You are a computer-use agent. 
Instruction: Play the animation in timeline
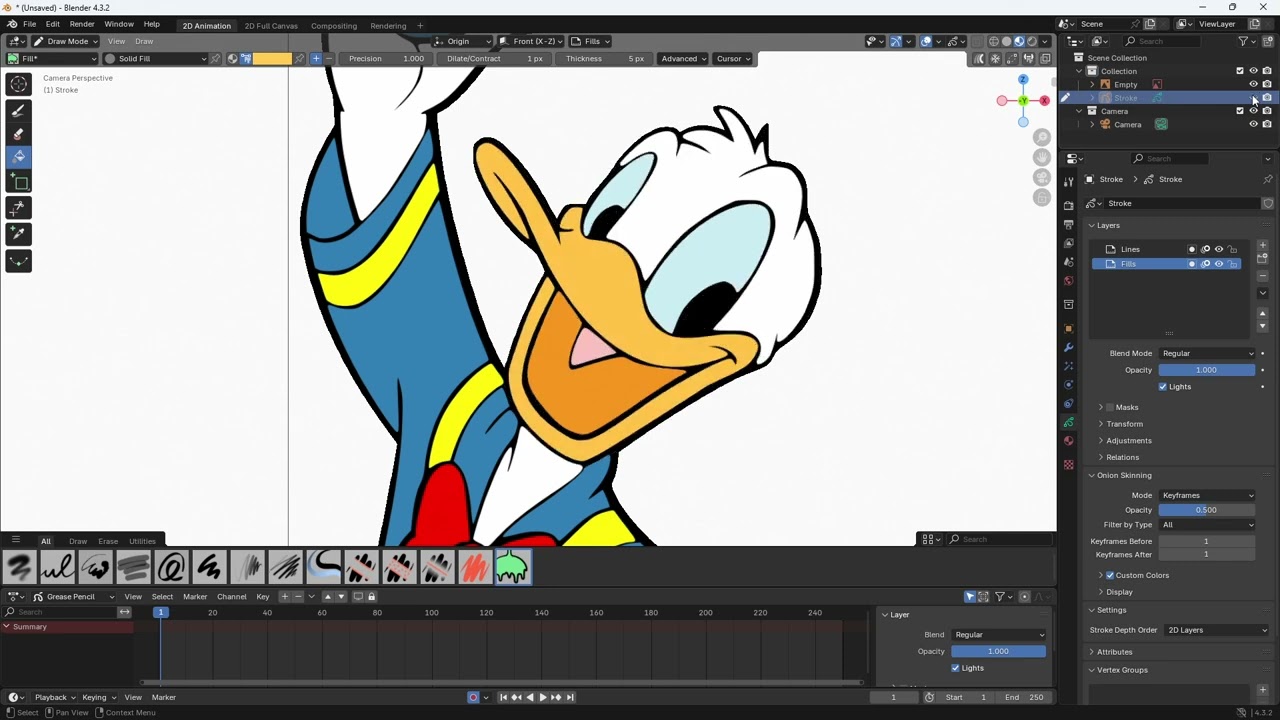[x=543, y=697]
